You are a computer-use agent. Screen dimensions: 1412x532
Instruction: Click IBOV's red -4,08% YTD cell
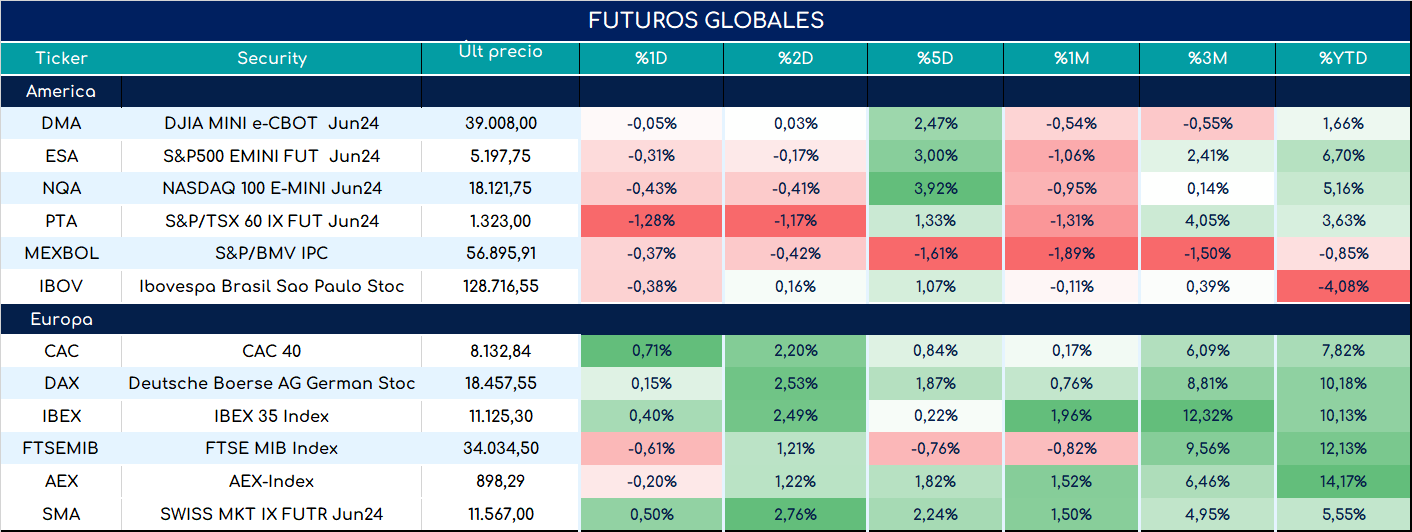point(1343,286)
